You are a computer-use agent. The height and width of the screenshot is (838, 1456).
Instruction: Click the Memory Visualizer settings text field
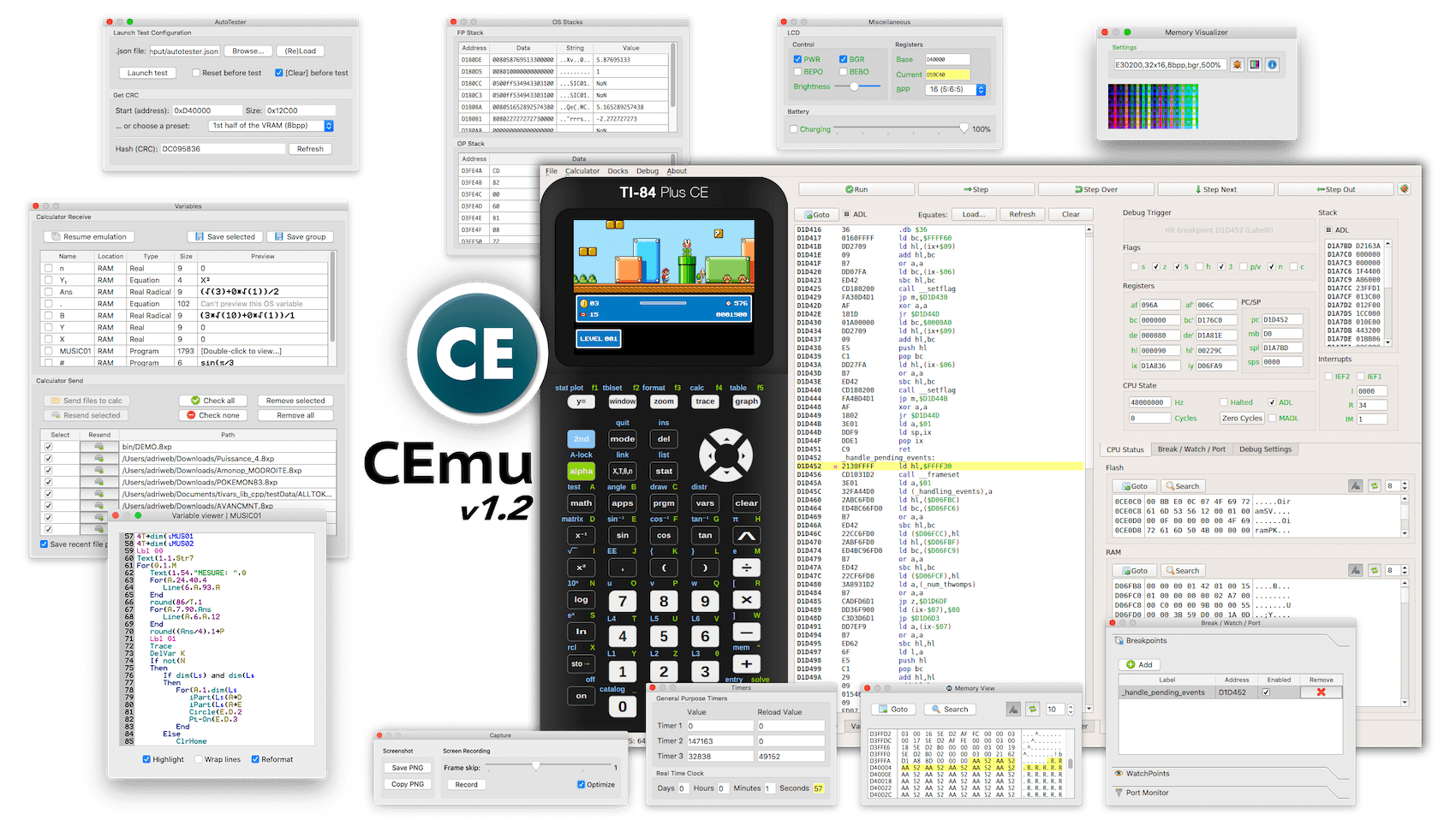1169,64
